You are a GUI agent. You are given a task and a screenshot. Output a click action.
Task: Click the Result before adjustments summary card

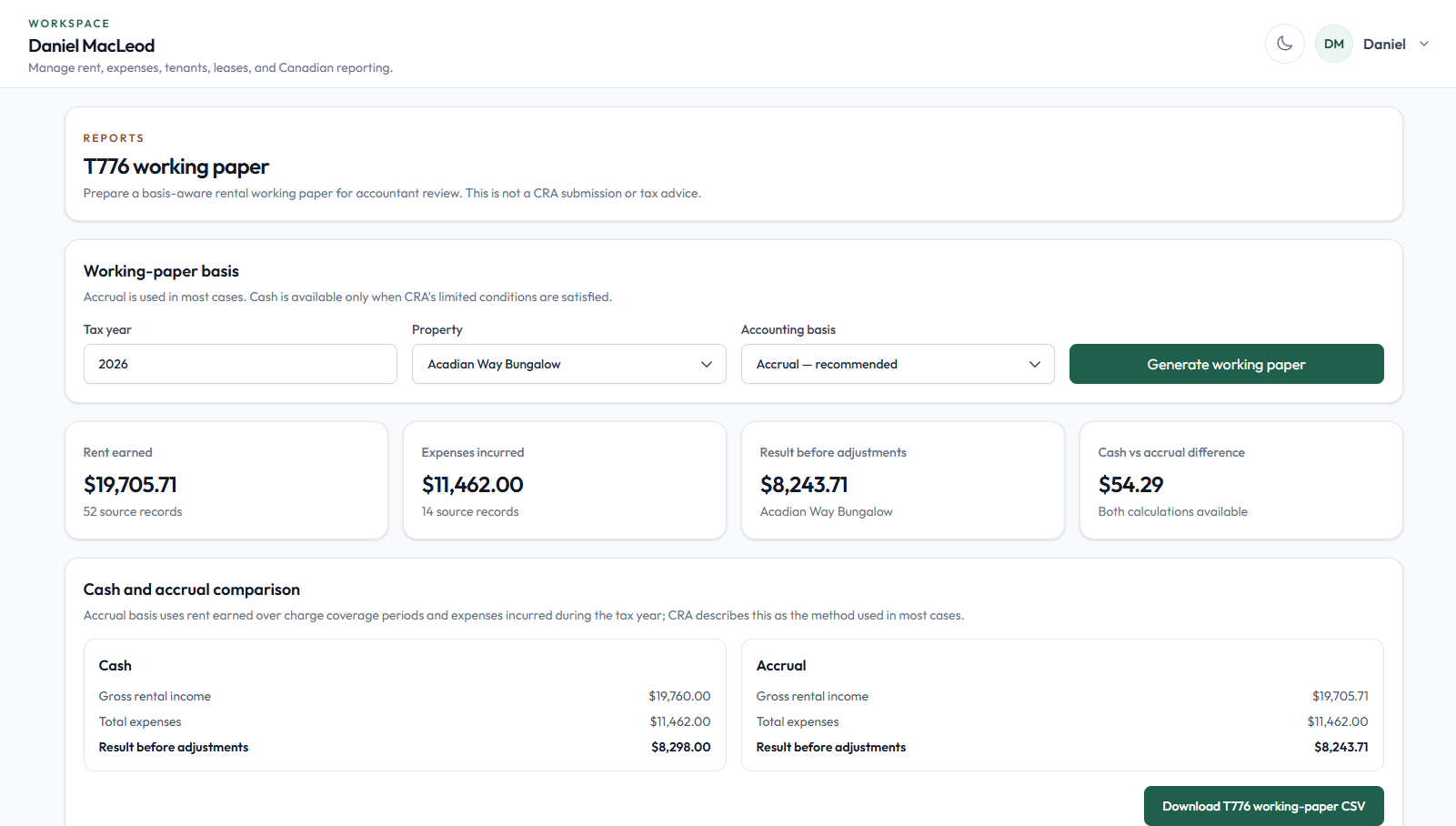pos(903,480)
